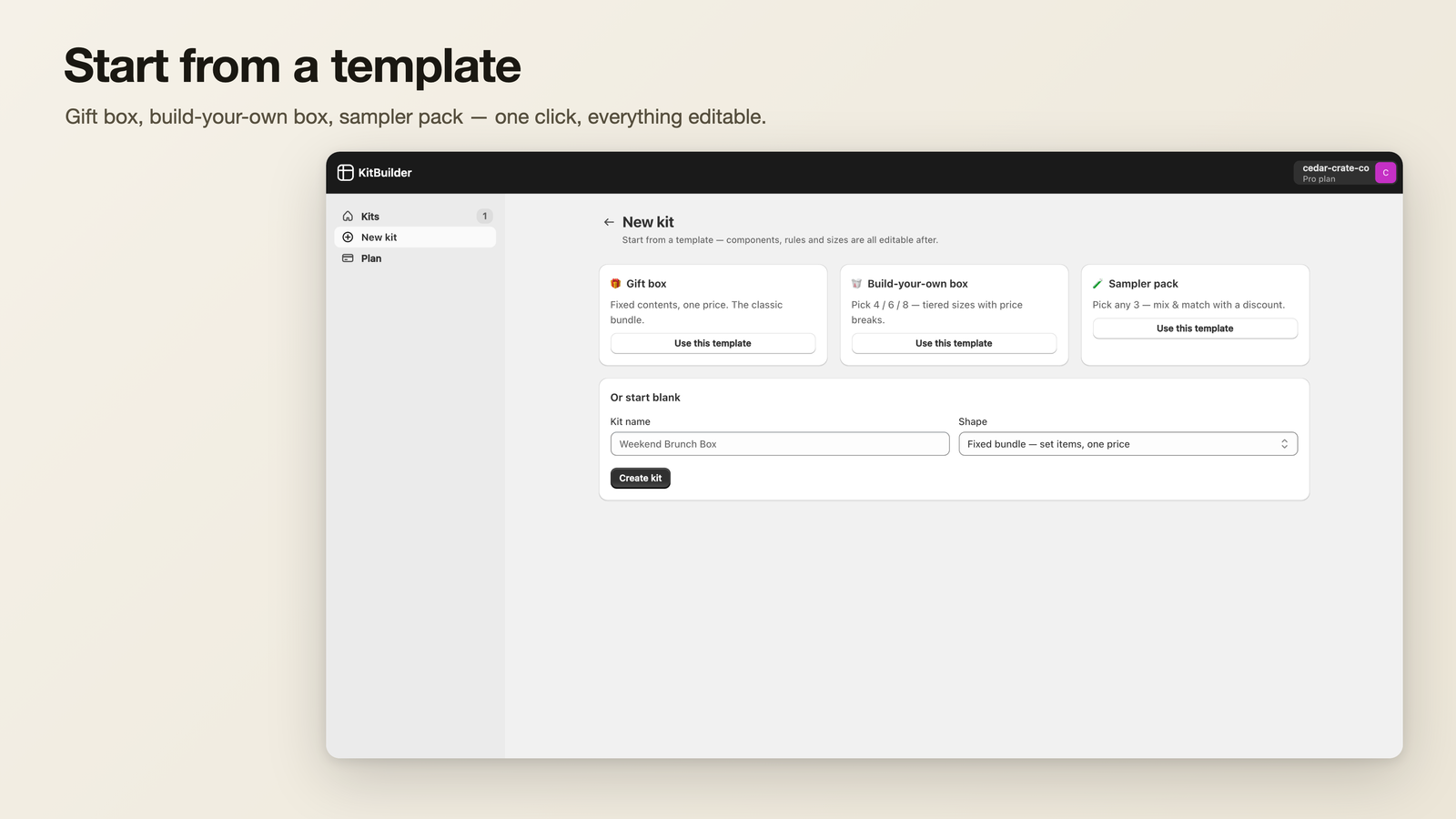The height and width of the screenshot is (819, 1456).
Task: Click the Build-your-own box icon
Action: click(x=856, y=284)
